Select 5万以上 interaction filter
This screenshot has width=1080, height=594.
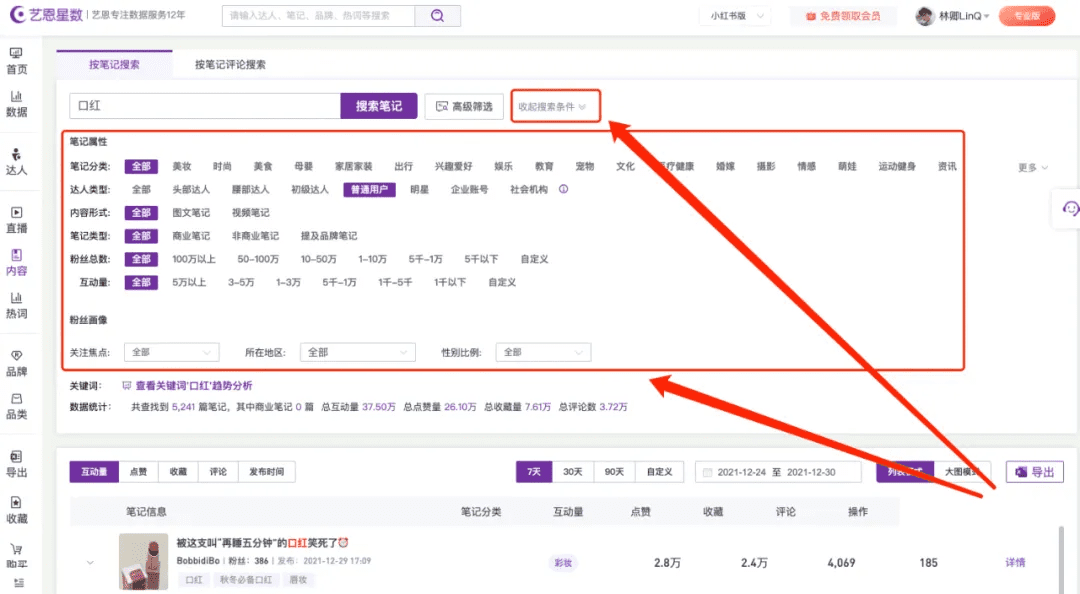coord(189,283)
